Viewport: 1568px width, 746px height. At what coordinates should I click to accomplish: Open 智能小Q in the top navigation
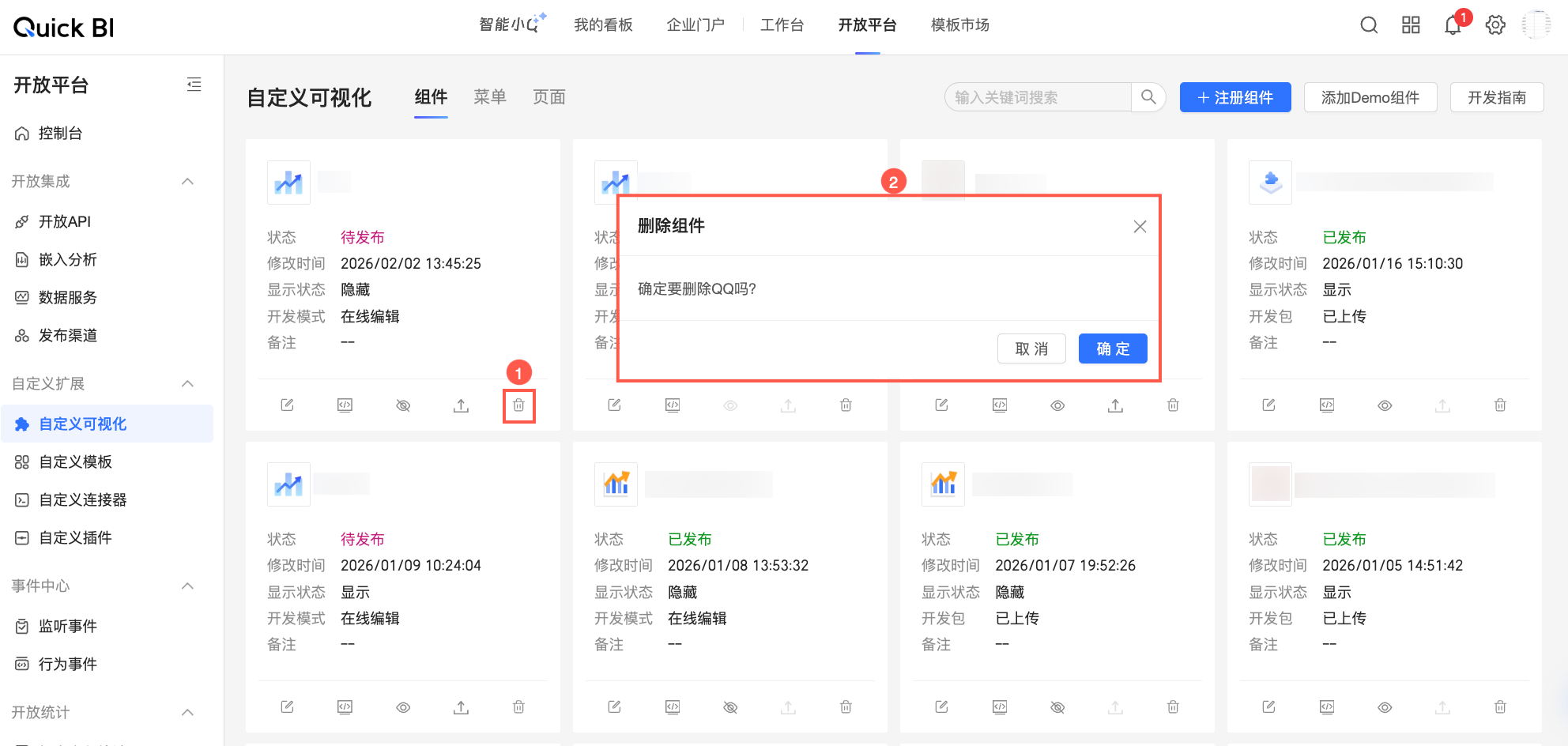pos(512,24)
